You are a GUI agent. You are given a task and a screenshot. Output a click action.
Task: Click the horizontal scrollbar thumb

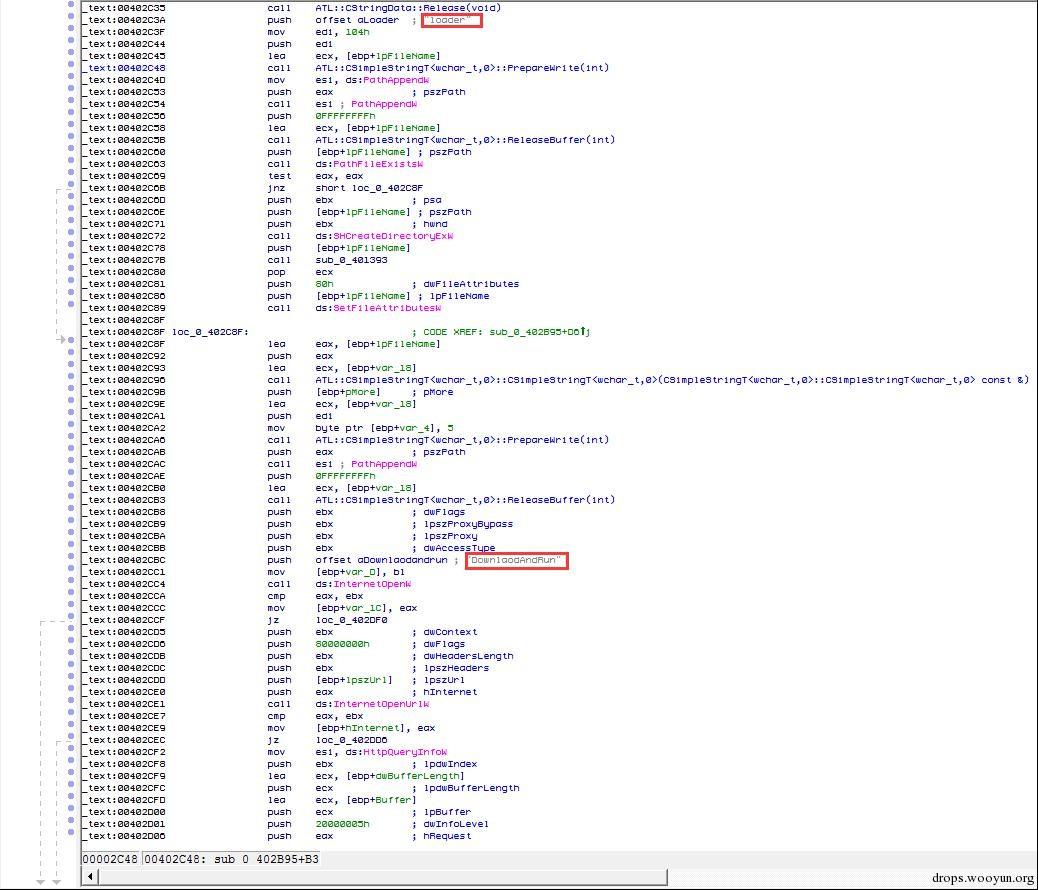pos(383,877)
